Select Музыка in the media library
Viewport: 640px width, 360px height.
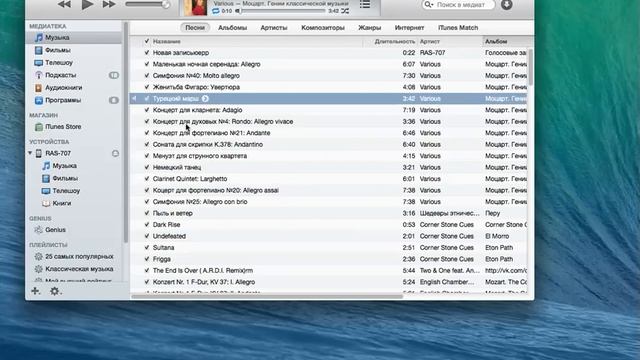pyautogui.click(x=73, y=38)
